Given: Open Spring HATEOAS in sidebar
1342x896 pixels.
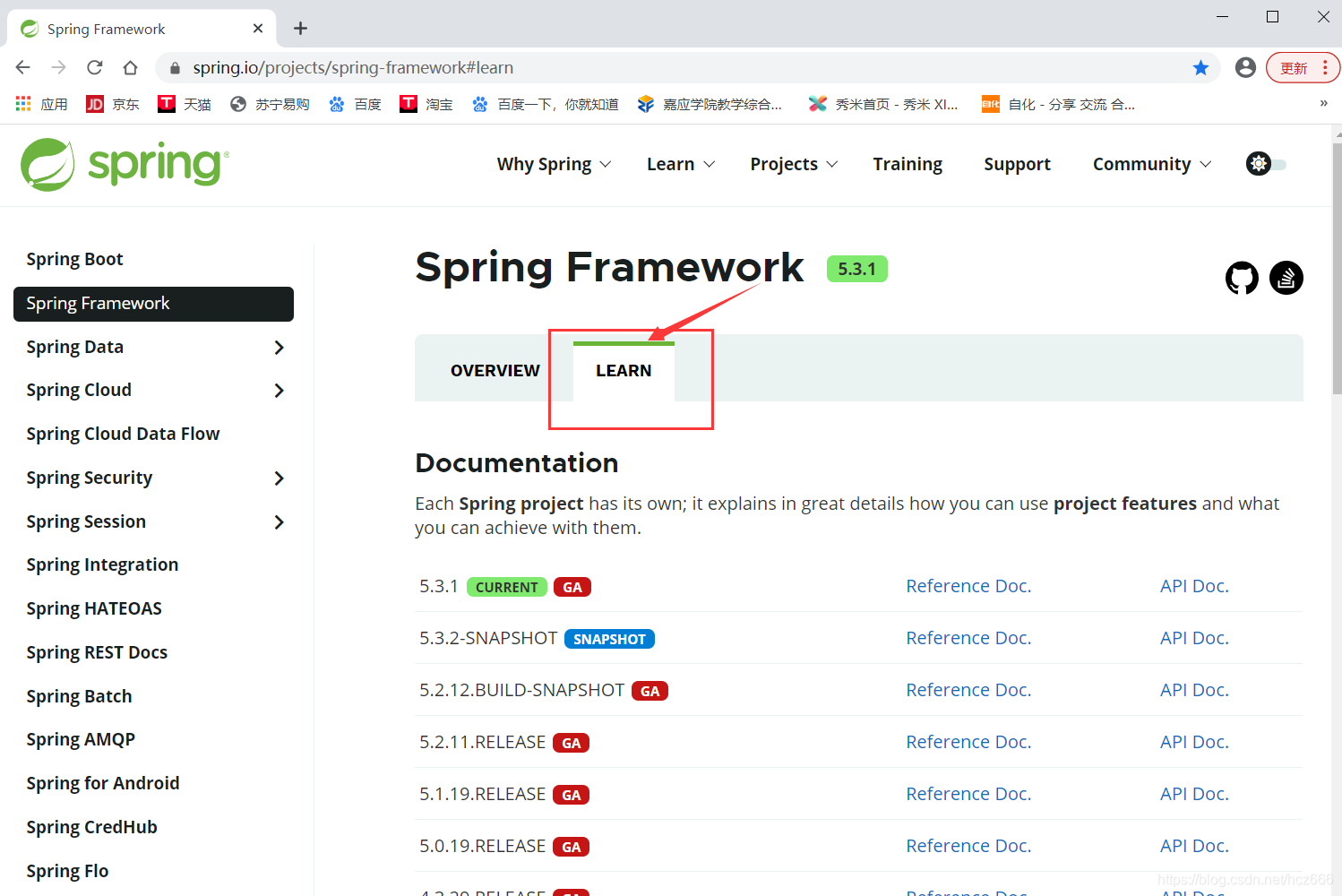Looking at the screenshot, I should (x=94, y=608).
